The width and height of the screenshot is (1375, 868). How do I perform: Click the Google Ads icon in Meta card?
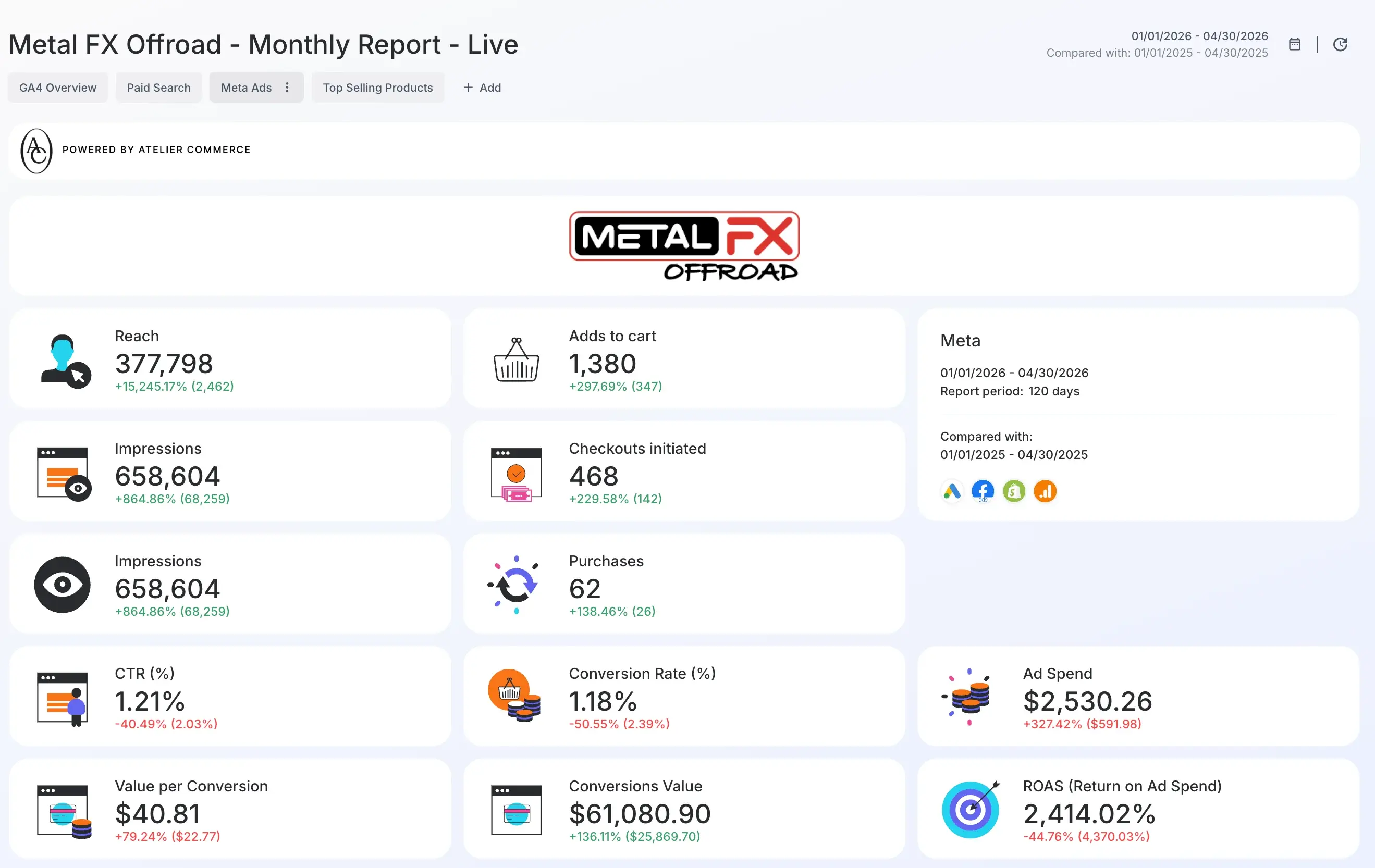click(952, 491)
